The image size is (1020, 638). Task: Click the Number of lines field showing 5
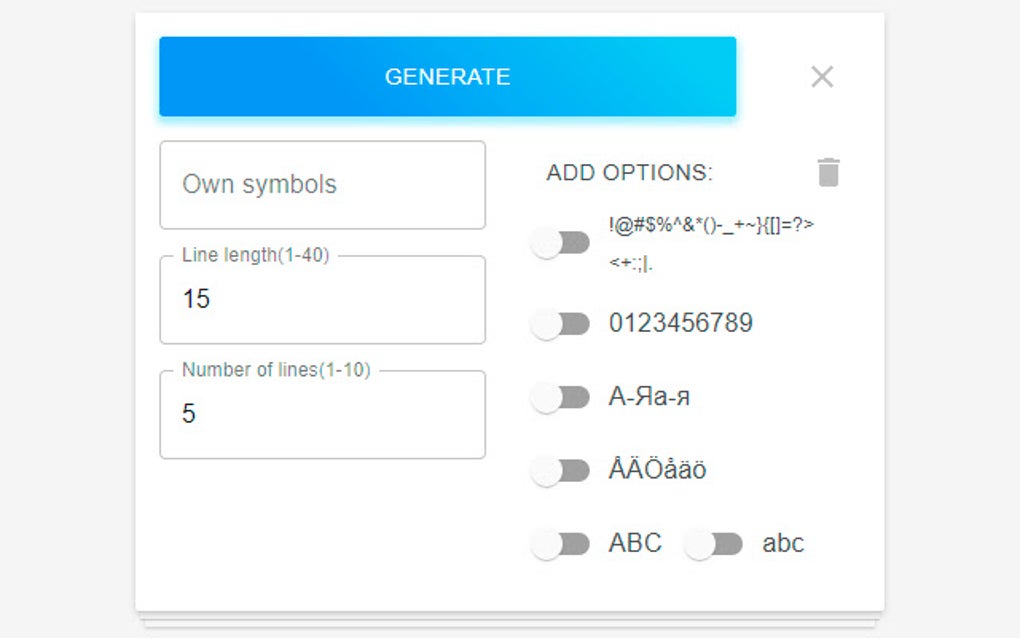click(322, 413)
